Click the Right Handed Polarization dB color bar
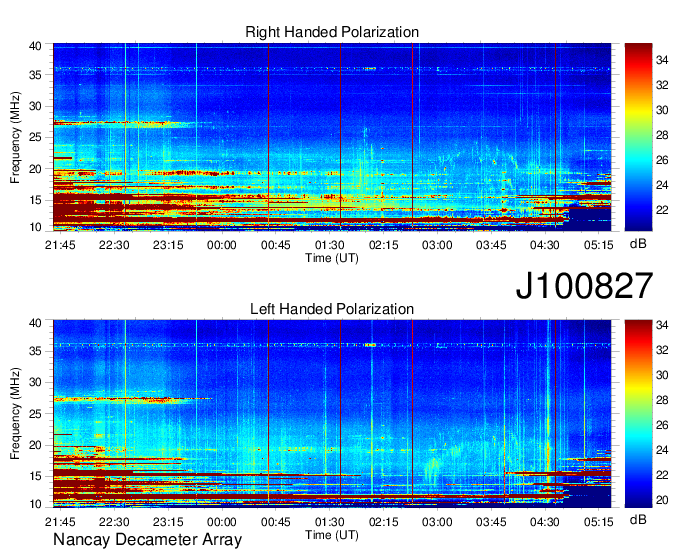This screenshot has height=552, width=680. [x=638, y=137]
